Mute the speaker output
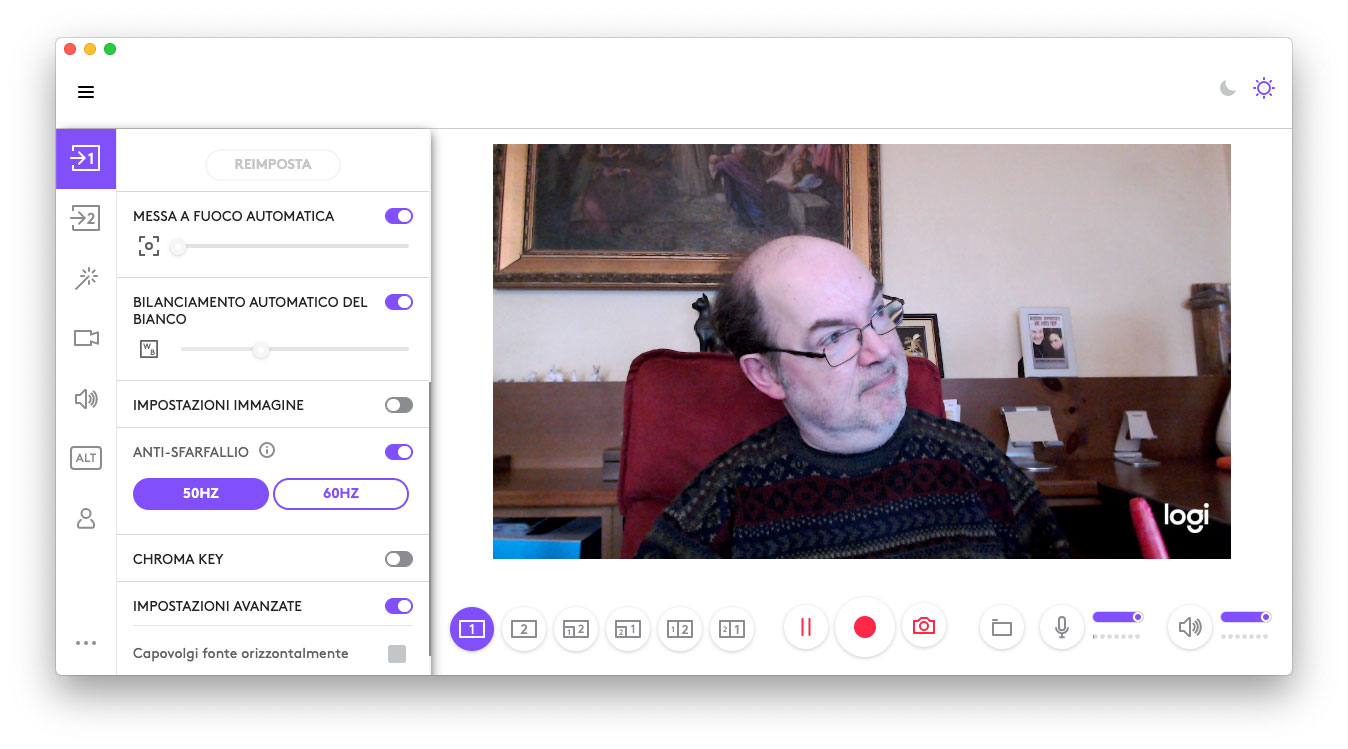 pos(1190,628)
